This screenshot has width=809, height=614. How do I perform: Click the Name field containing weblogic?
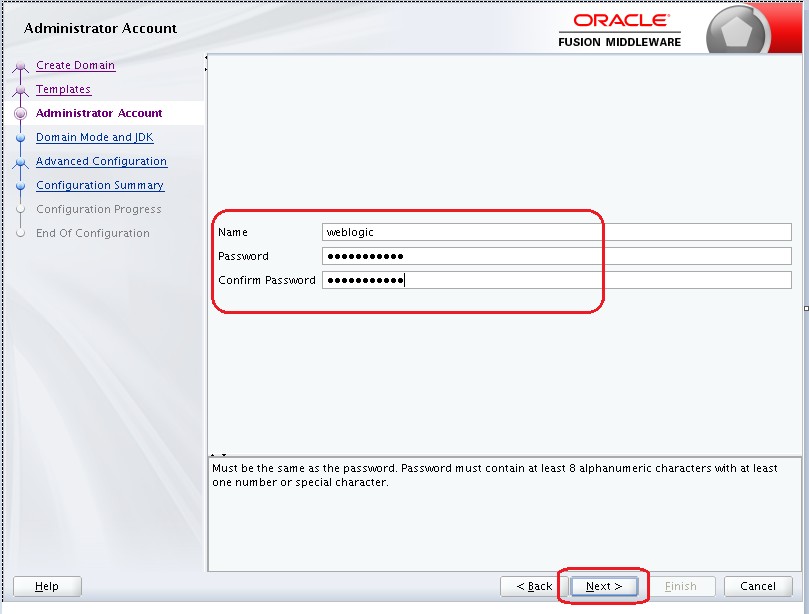coord(557,232)
